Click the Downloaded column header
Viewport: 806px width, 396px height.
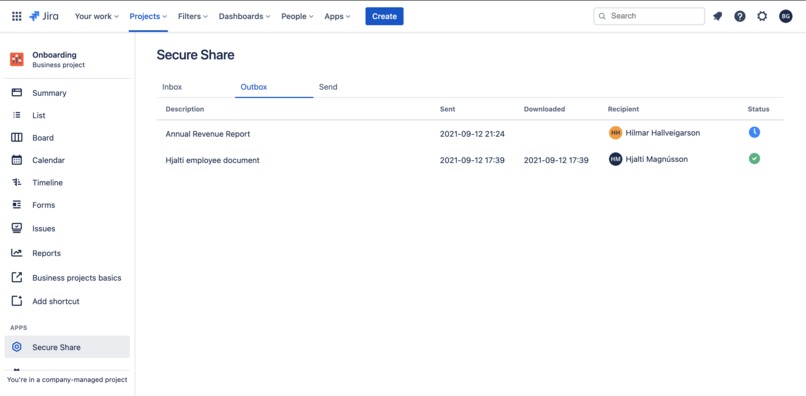pos(544,109)
